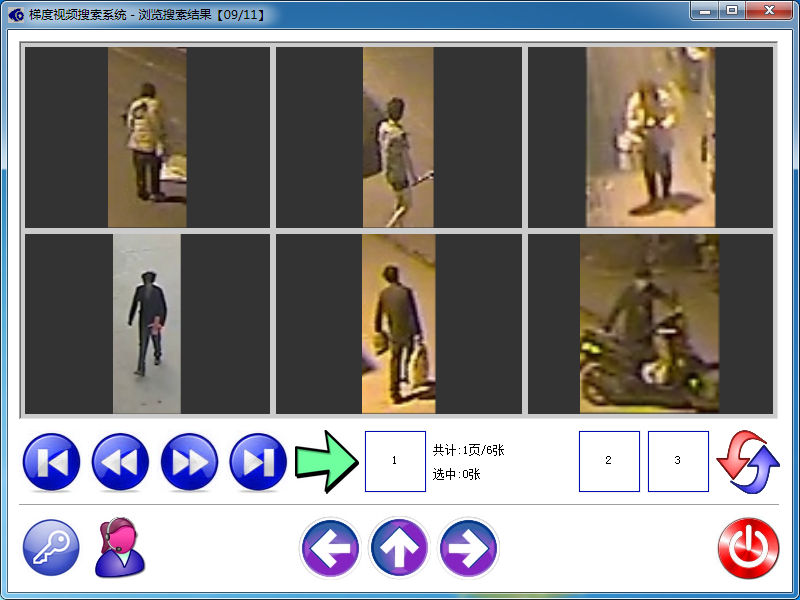Click the app icon in title bar

click(16, 15)
